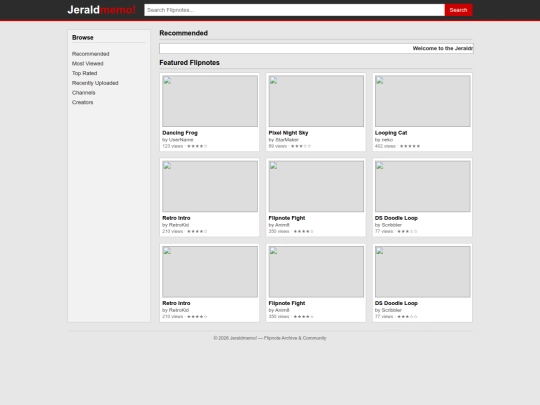
Task: Browse Channels from the sidebar
Action: [x=83, y=93]
